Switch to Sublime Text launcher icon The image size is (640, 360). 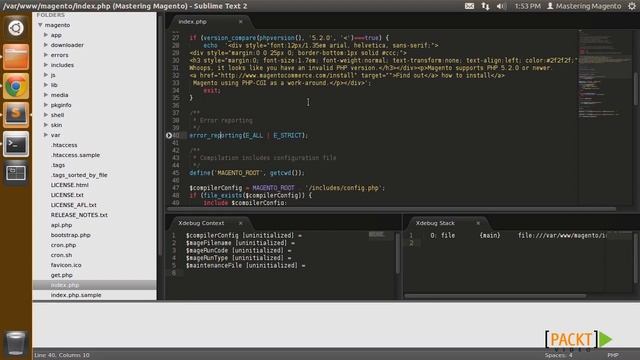[16, 114]
